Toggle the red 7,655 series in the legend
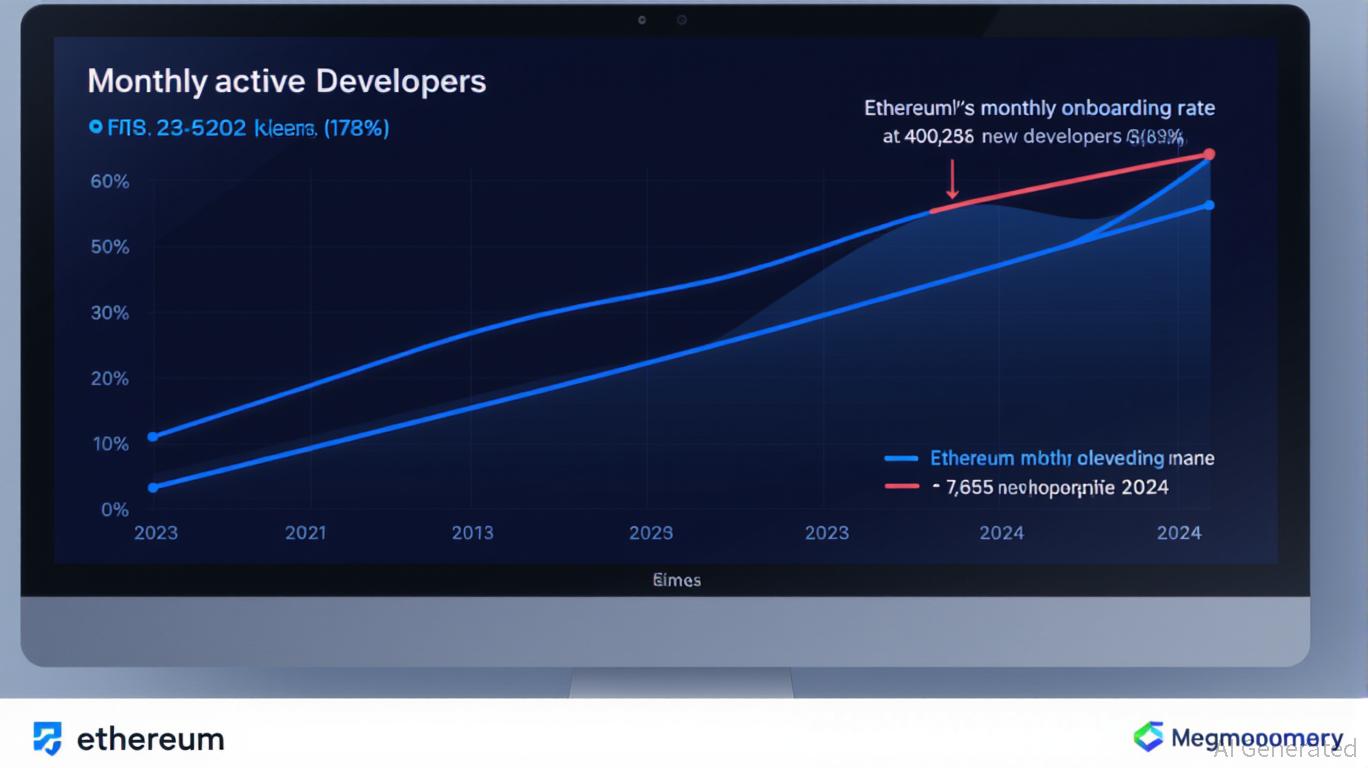Viewport: 1368px width, 768px height. point(1049,487)
